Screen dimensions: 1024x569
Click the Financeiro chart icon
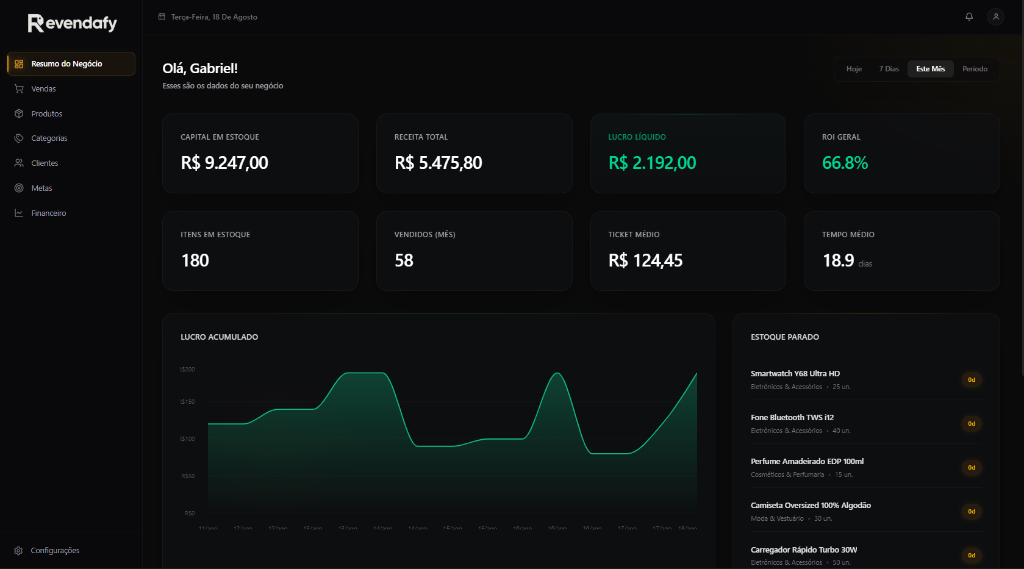[19, 213]
